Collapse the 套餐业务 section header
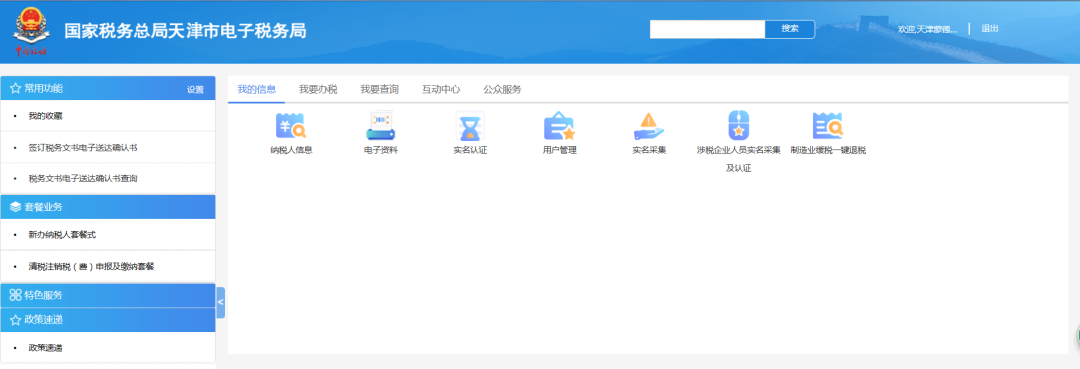 pyautogui.click(x=108, y=207)
